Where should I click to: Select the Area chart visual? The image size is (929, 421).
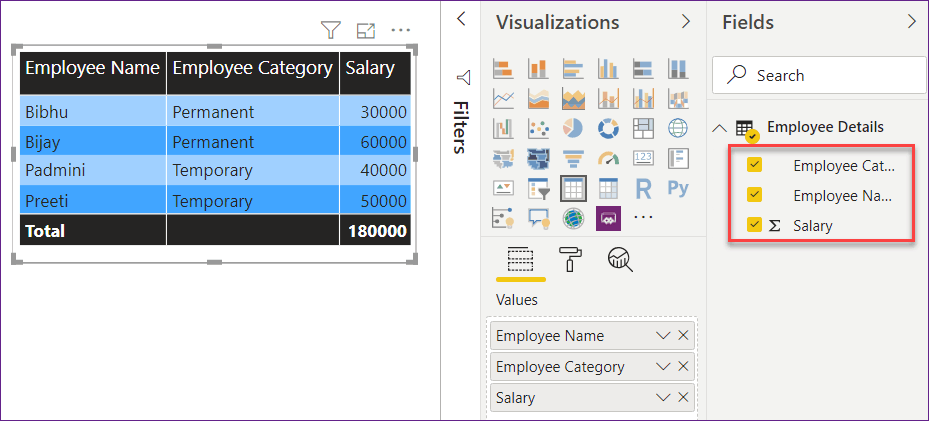tap(538, 98)
